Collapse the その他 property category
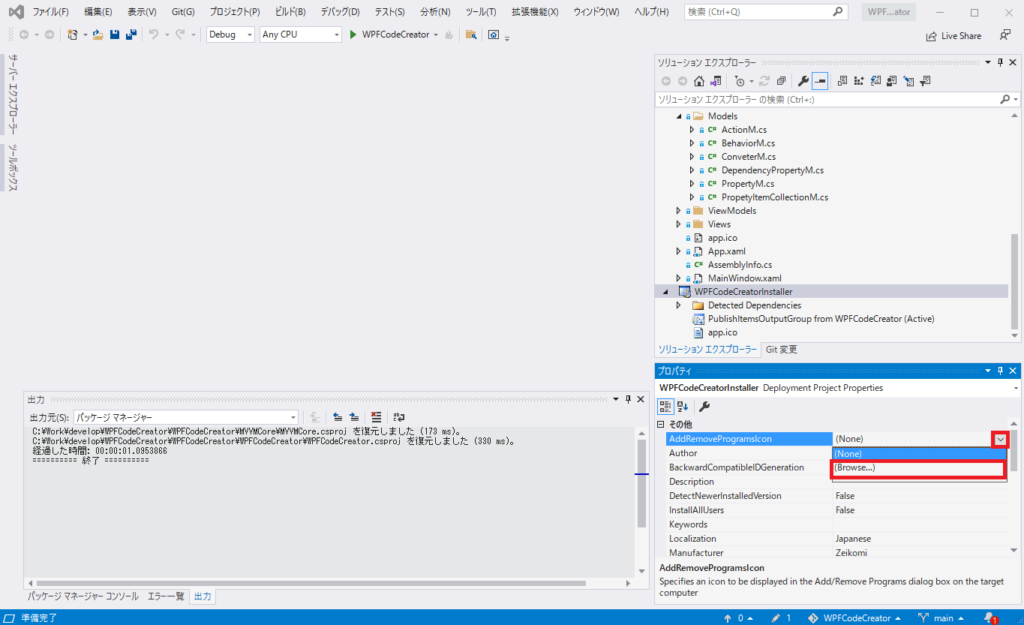Screen dimensions: 1024x625 (x=660, y=425)
